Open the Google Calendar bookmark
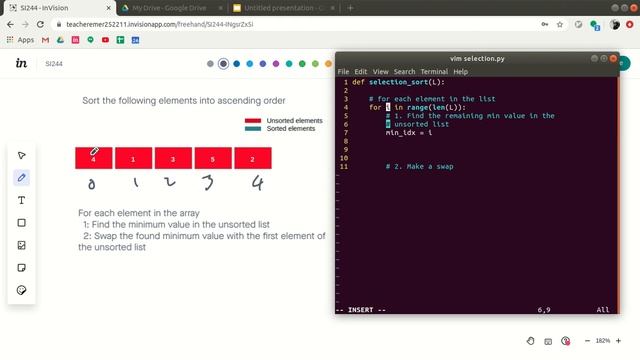Image resolution: width=640 pixels, height=360 pixels. click(136, 40)
